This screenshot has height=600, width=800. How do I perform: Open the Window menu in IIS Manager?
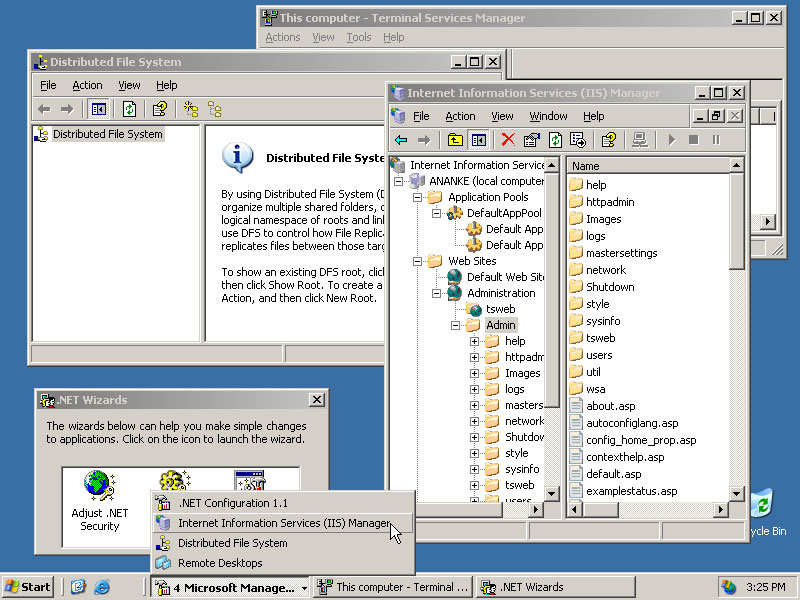coord(548,116)
